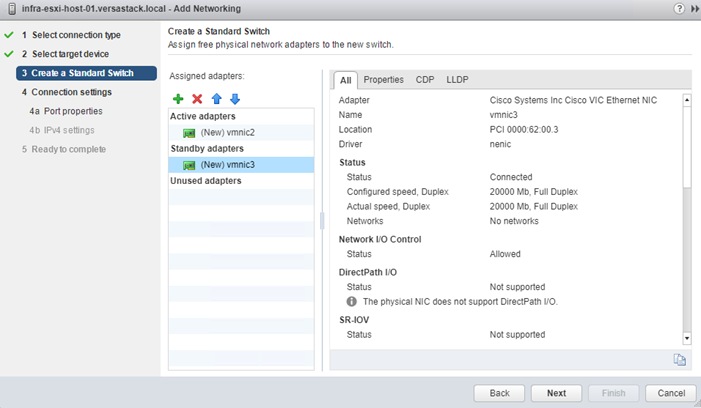This screenshot has width=701, height=408.
Task: Copy adapter details with clipboard icon
Action: [680, 360]
